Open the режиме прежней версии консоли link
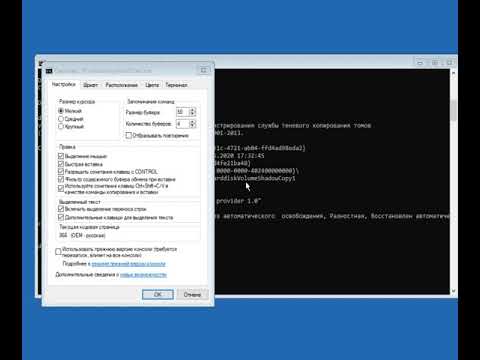The width and height of the screenshot is (480, 360). point(129,264)
